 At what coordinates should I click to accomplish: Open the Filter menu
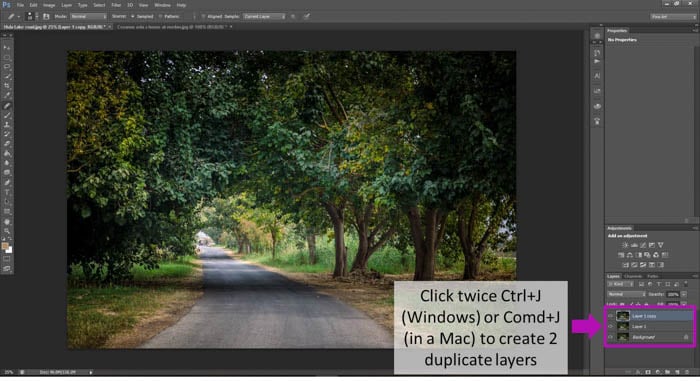(x=116, y=5)
